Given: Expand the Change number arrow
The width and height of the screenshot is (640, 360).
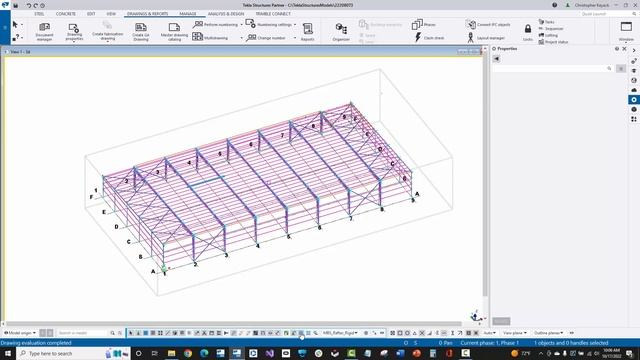Looking at the screenshot, I should point(295,38).
